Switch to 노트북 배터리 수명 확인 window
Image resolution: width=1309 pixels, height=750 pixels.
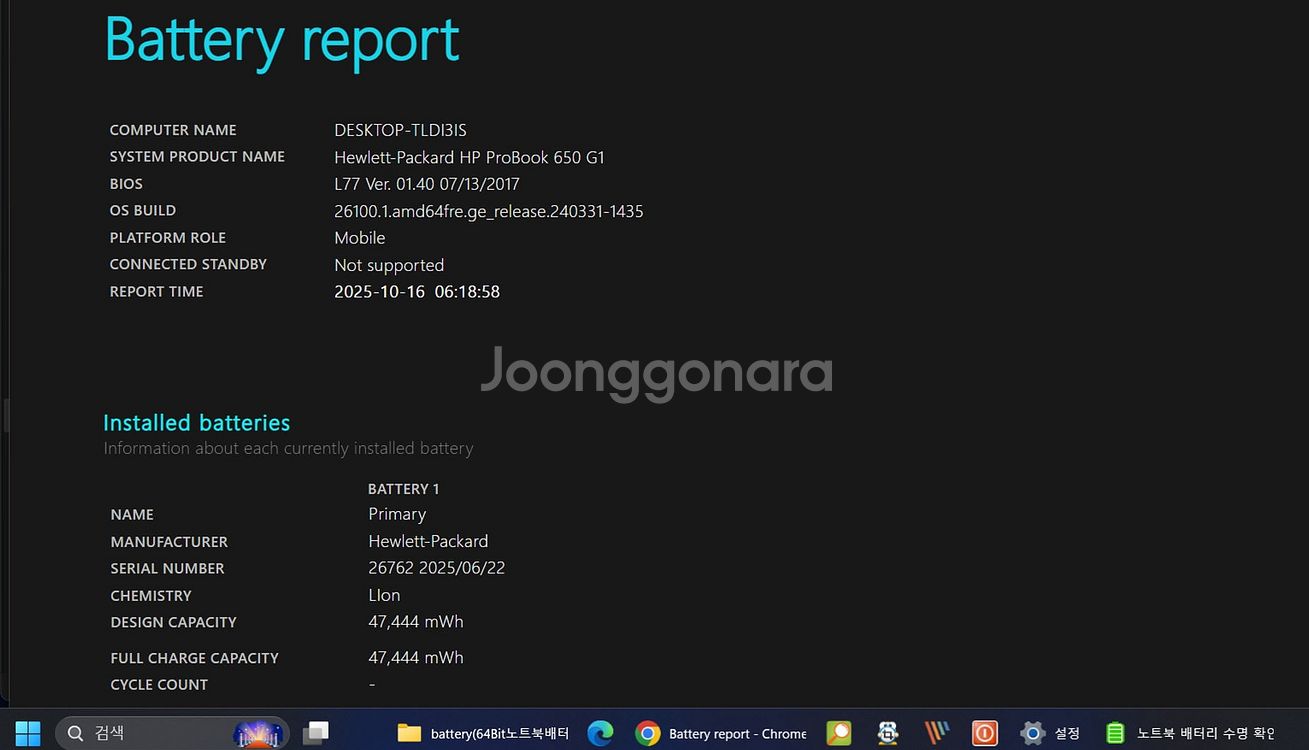(1190, 733)
